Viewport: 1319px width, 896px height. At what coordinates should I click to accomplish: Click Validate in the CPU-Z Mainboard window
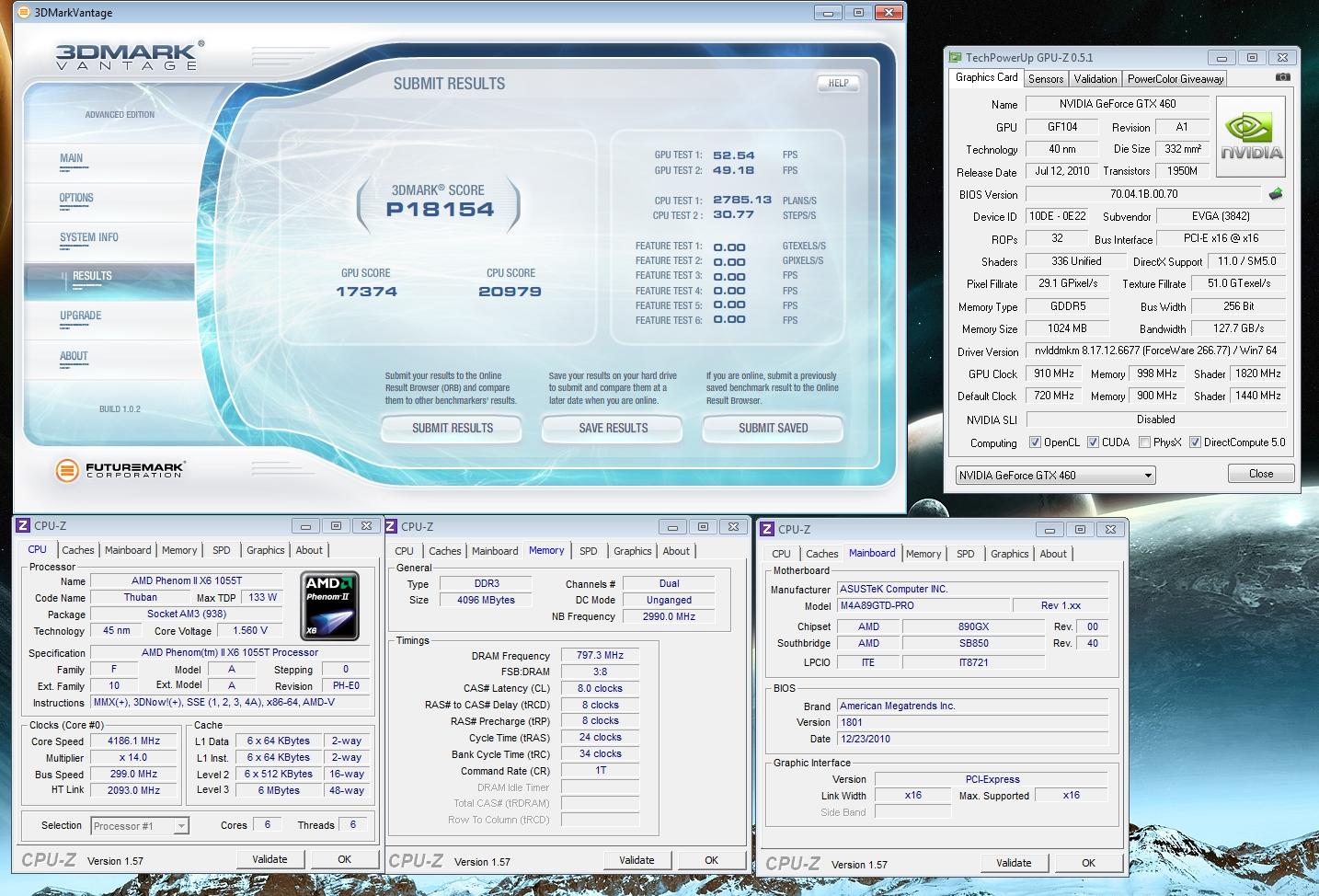(x=1014, y=863)
